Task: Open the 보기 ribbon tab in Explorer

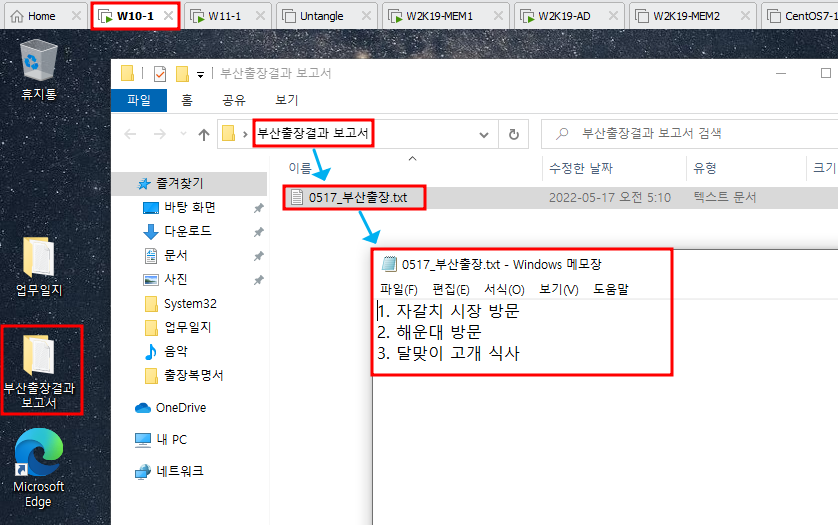Action: click(286, 100)
